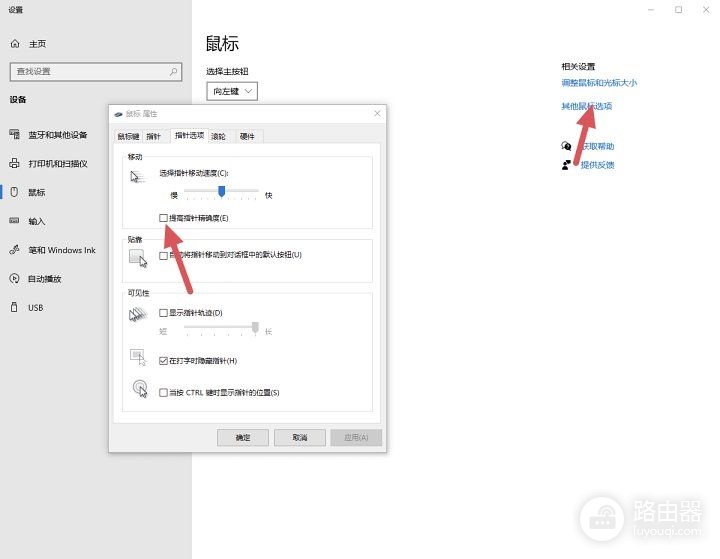Open the AutoPlay (自动播放) icon
Screen dimensions: 720x559
[15, 278]
